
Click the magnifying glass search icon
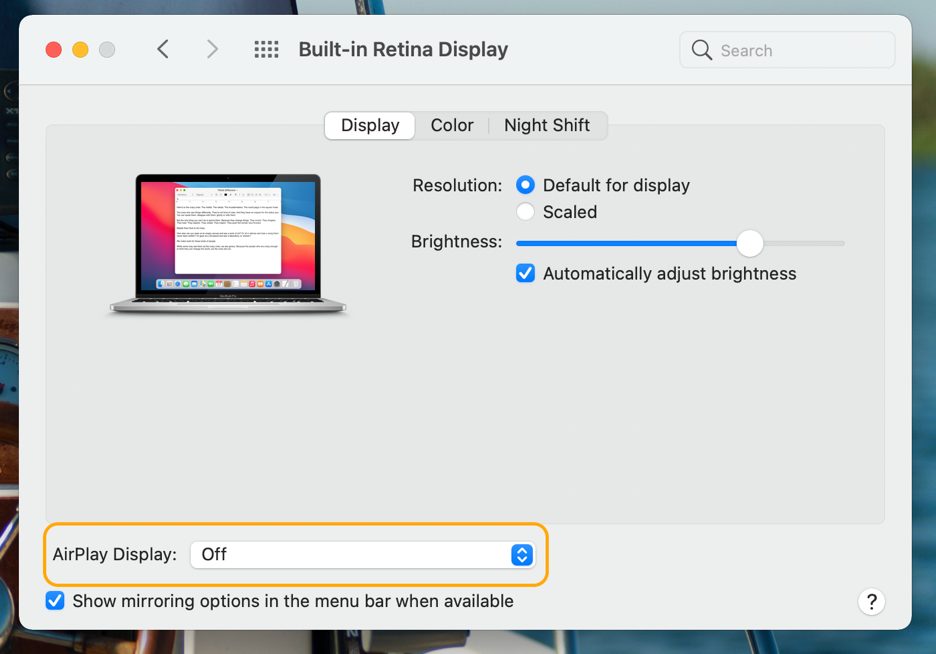pyautogui.click(x=702, y=50)
